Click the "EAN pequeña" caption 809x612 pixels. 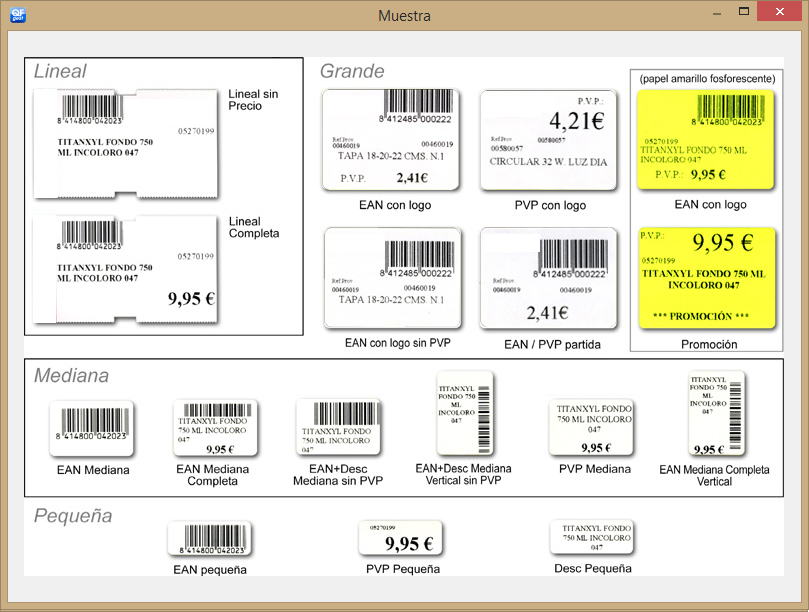coord(210,570)
